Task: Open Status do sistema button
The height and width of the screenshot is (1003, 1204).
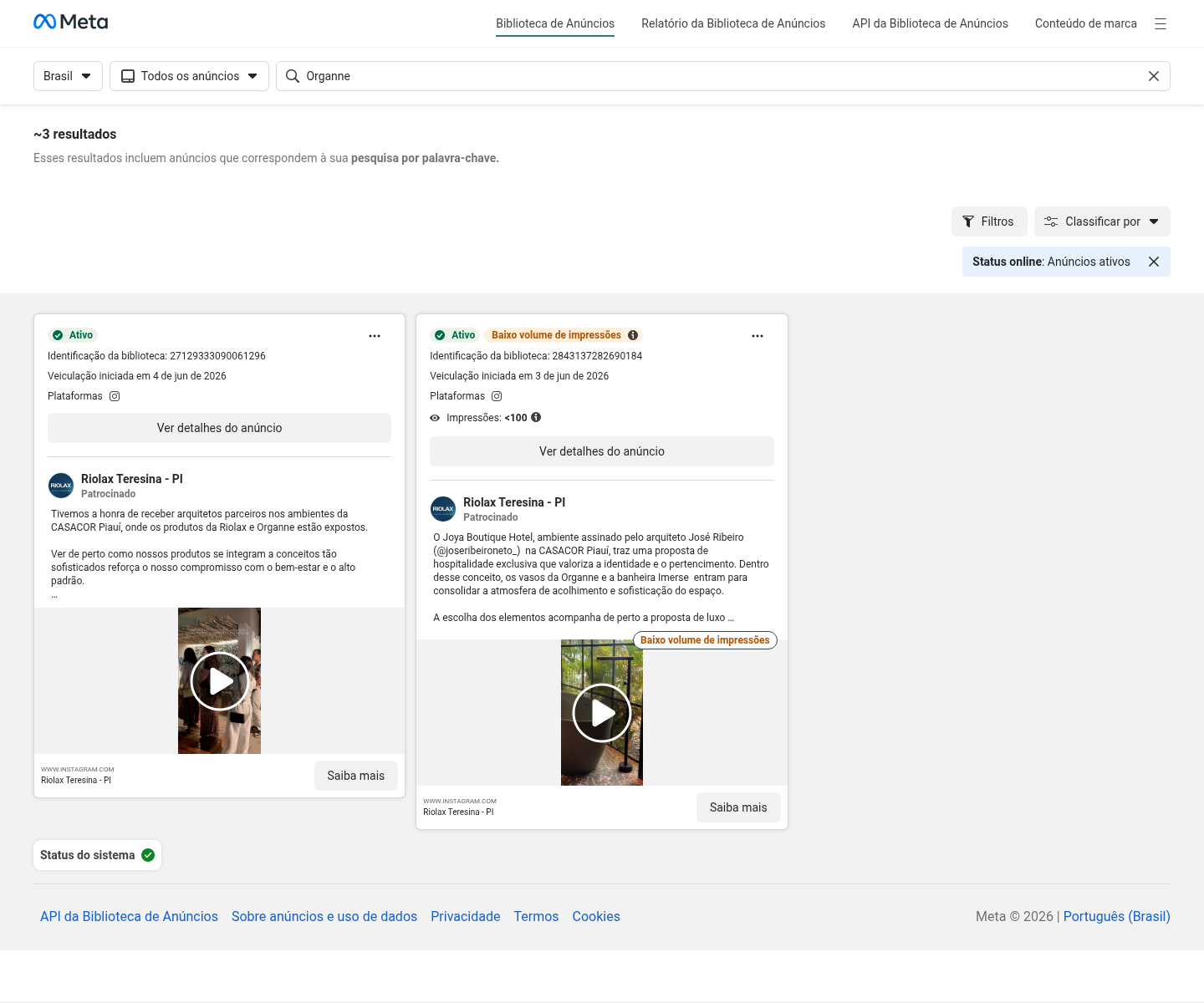Action: coord(97,855)
